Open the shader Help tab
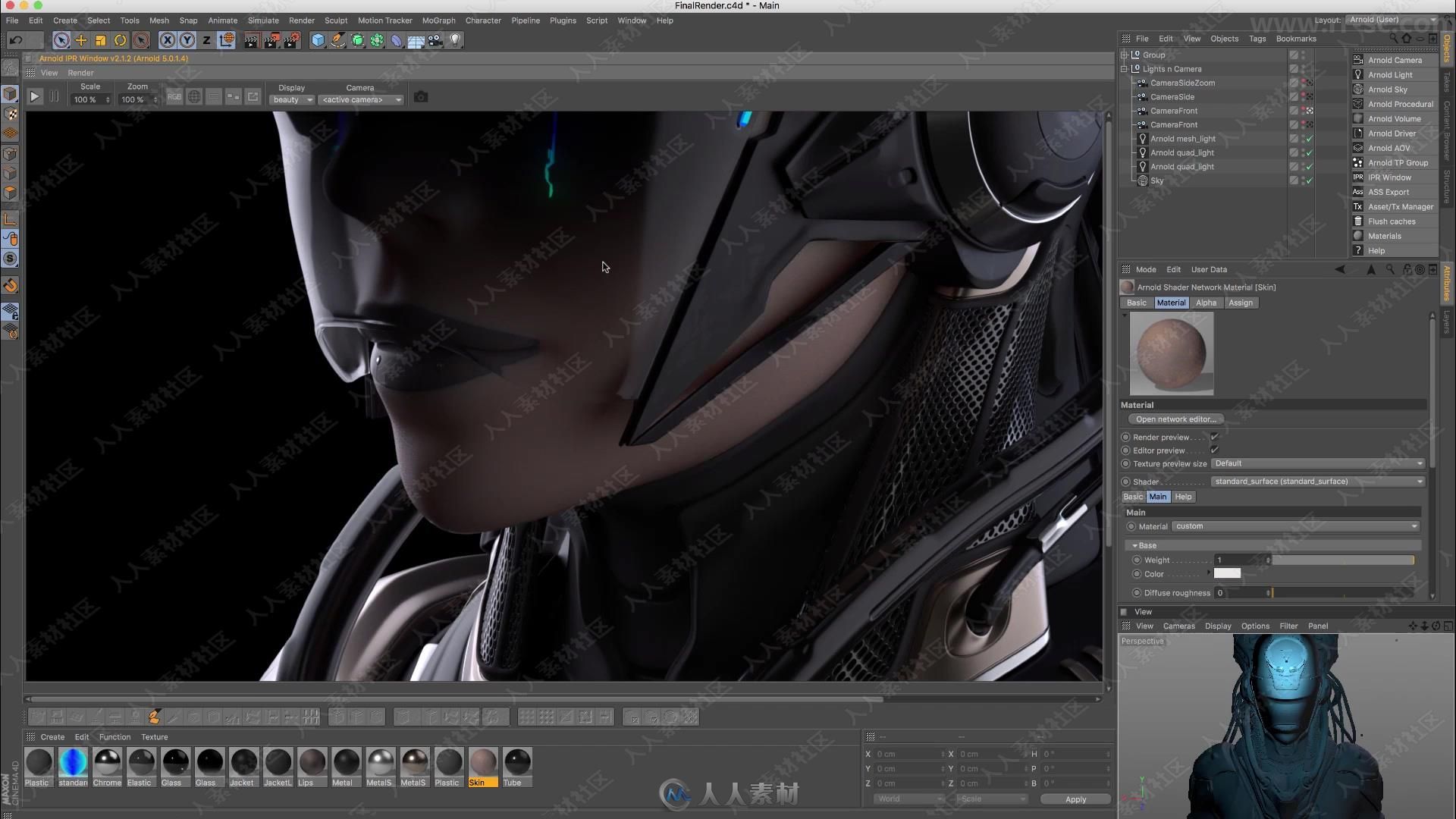 click(x=1183, y=497)
